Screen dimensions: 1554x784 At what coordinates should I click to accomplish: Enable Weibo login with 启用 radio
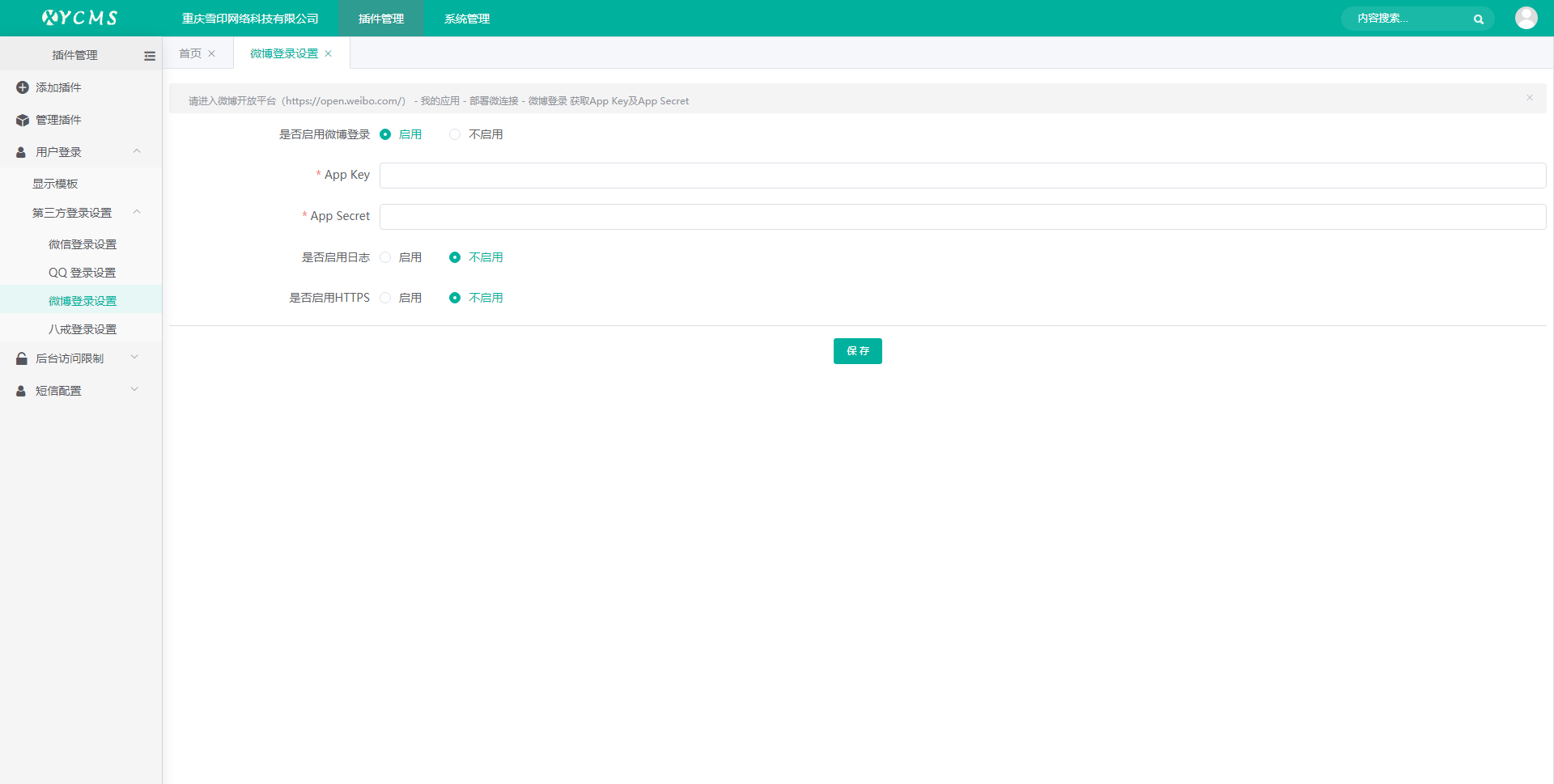point(385,134)
